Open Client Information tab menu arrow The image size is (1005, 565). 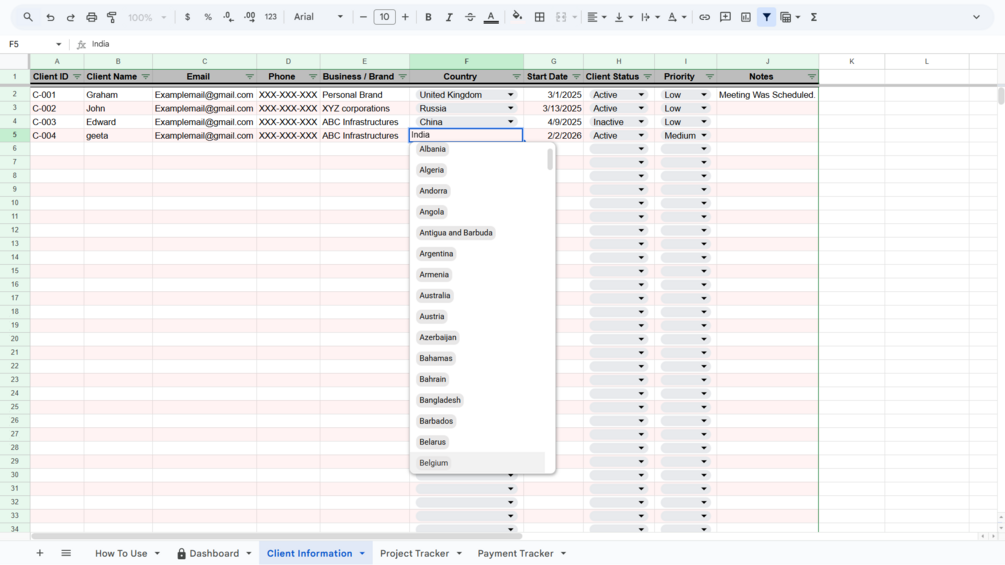tap(362, 553)
